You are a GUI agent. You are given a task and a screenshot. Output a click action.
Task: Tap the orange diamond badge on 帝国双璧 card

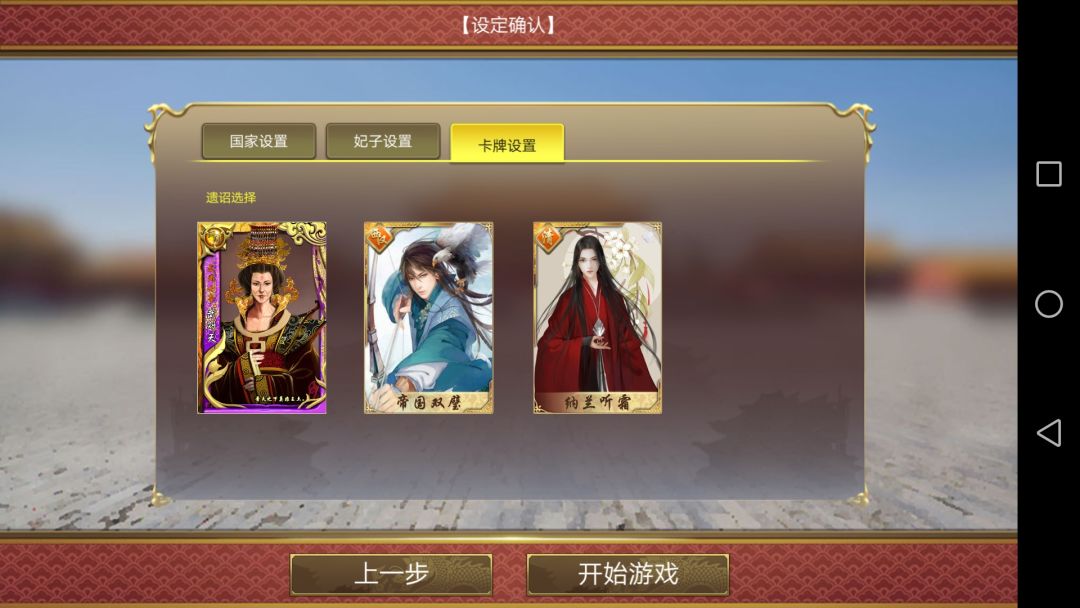(x=379, y=238)
